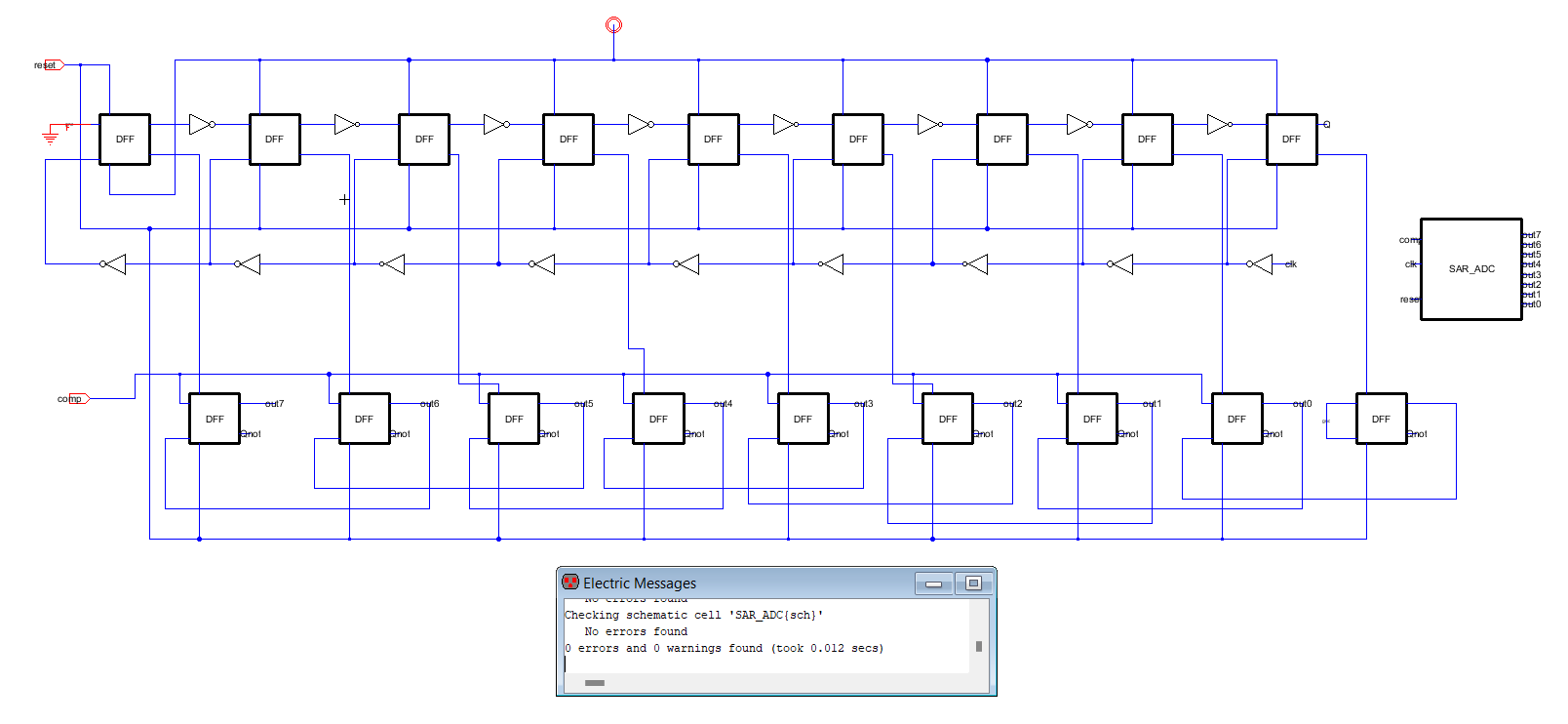
Task: Select the top-row DFF with Q output
Action: click(1291, 140)
